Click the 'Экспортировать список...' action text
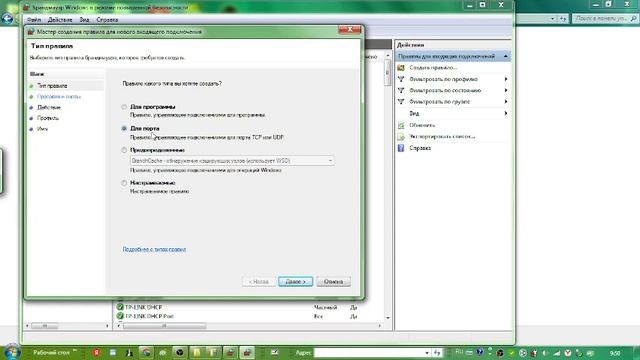This screenshot has width=640, height=360. [442, 137]
